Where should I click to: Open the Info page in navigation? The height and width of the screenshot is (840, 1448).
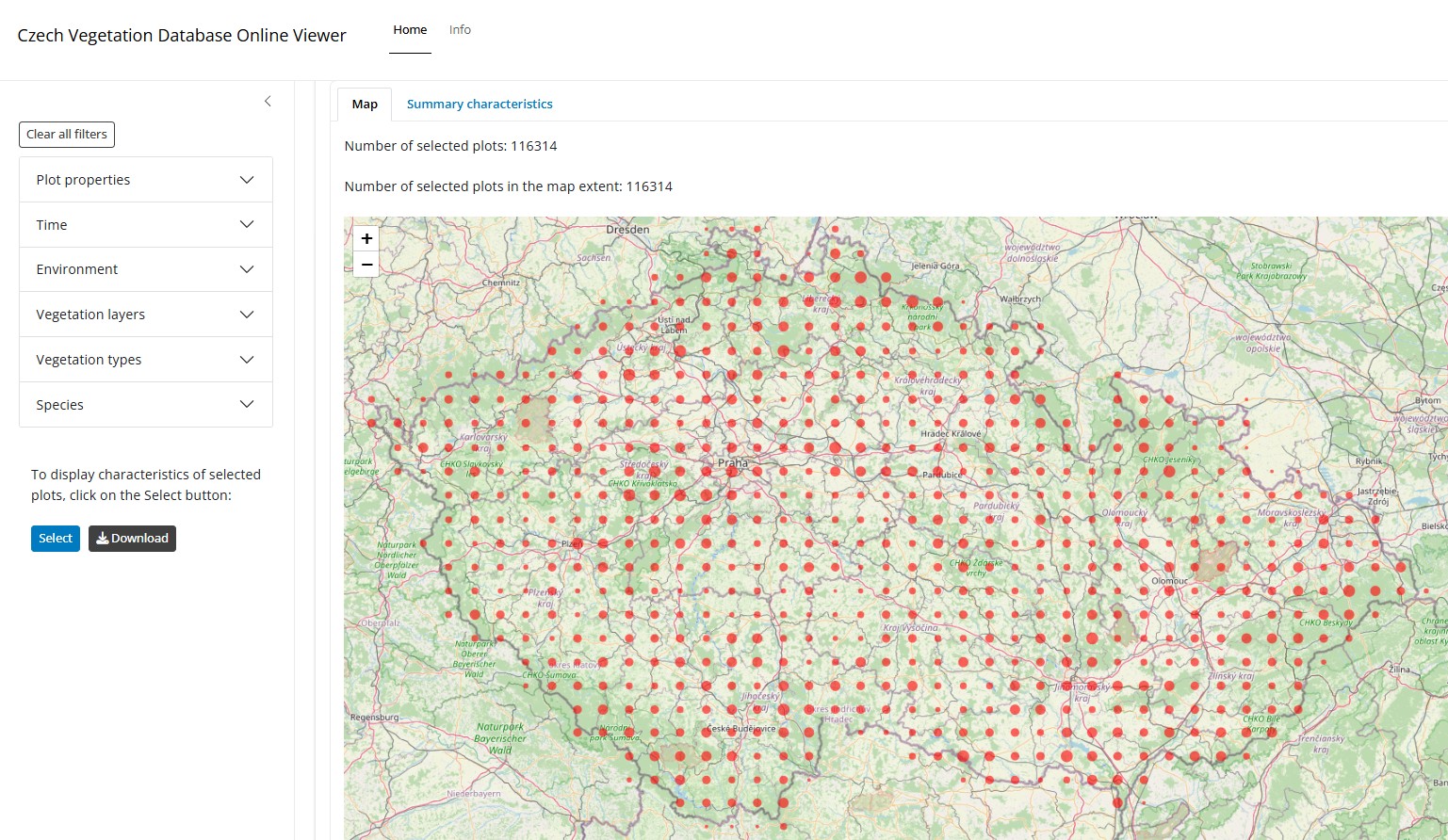point(460,30)
